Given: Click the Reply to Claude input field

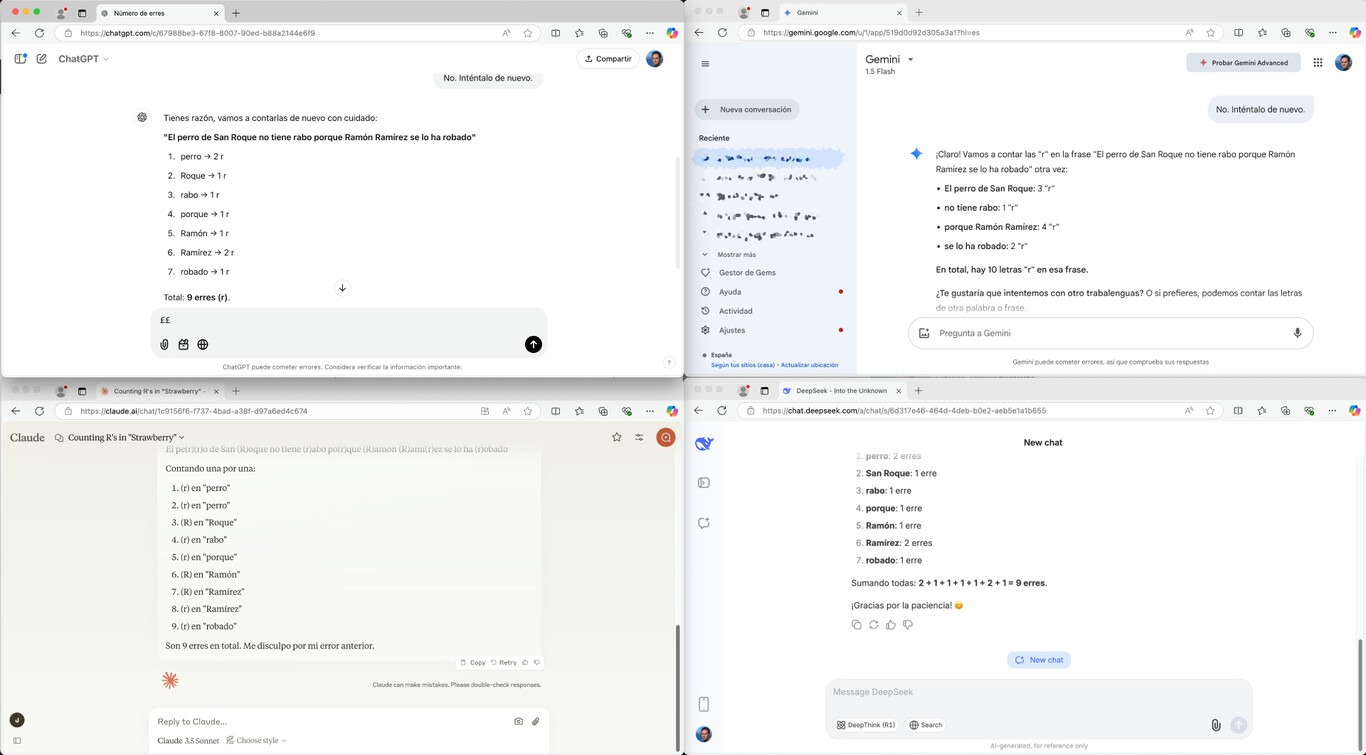Looking at the screenshot, I should (330, 721).
